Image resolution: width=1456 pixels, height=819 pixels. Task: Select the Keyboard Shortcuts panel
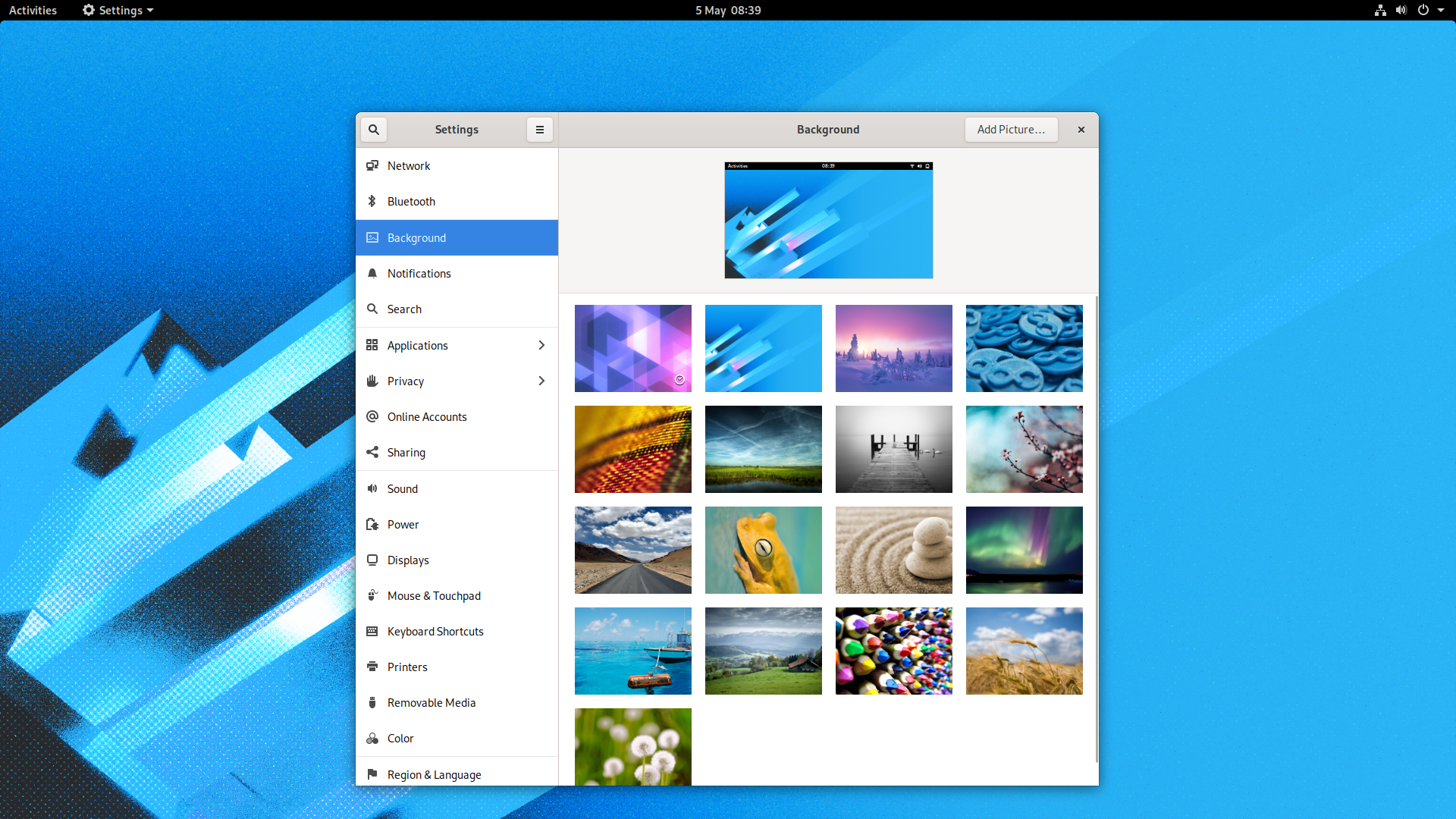tap(435, 632)
